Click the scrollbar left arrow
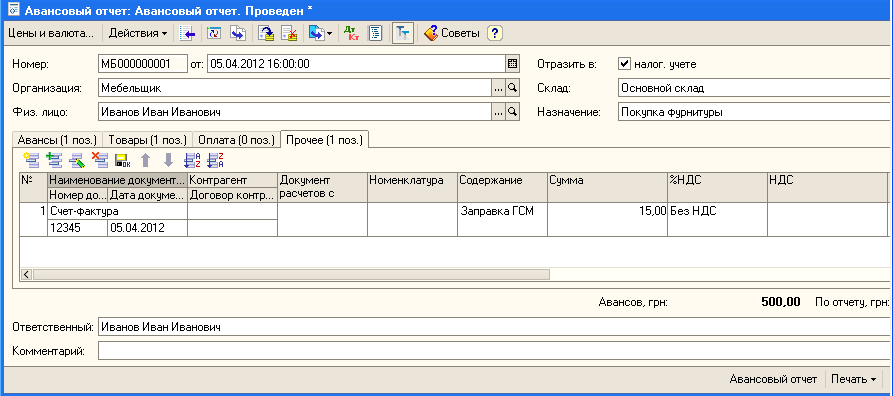893x396 pixels. tap(26, 274)
